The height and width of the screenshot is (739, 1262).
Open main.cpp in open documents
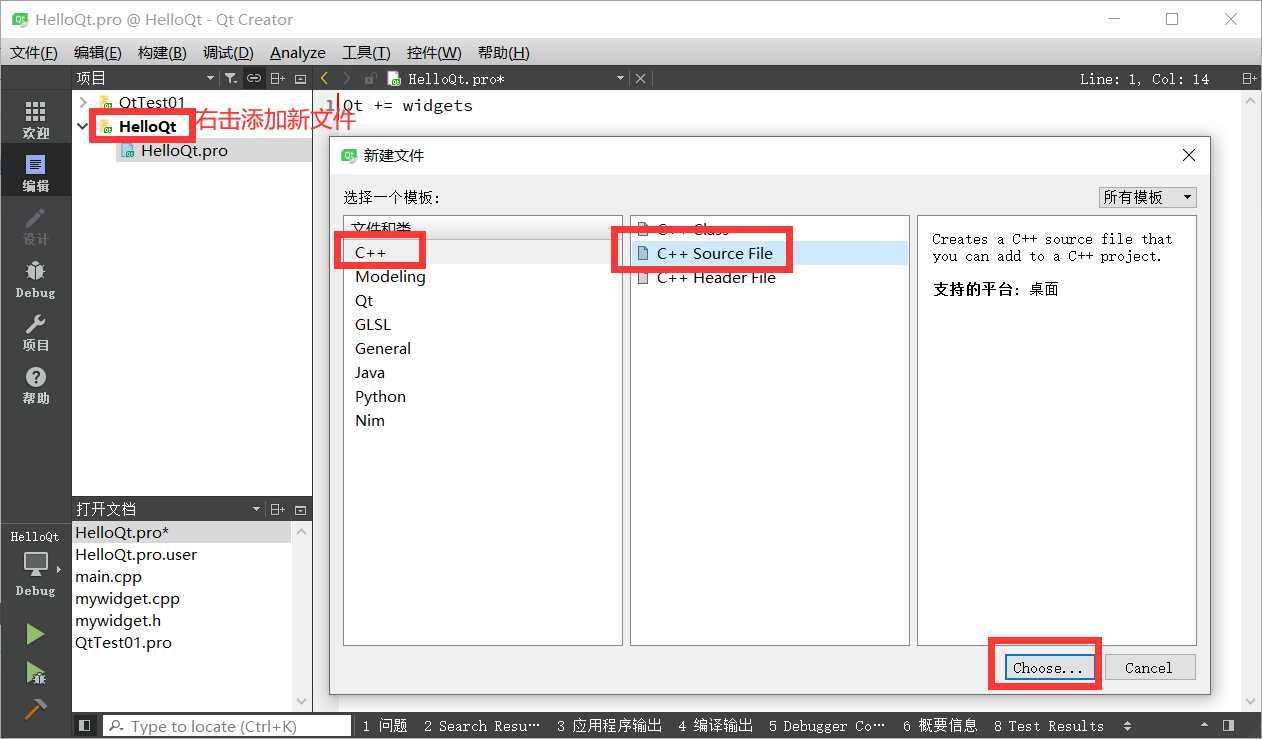click(x=108, y=576)
